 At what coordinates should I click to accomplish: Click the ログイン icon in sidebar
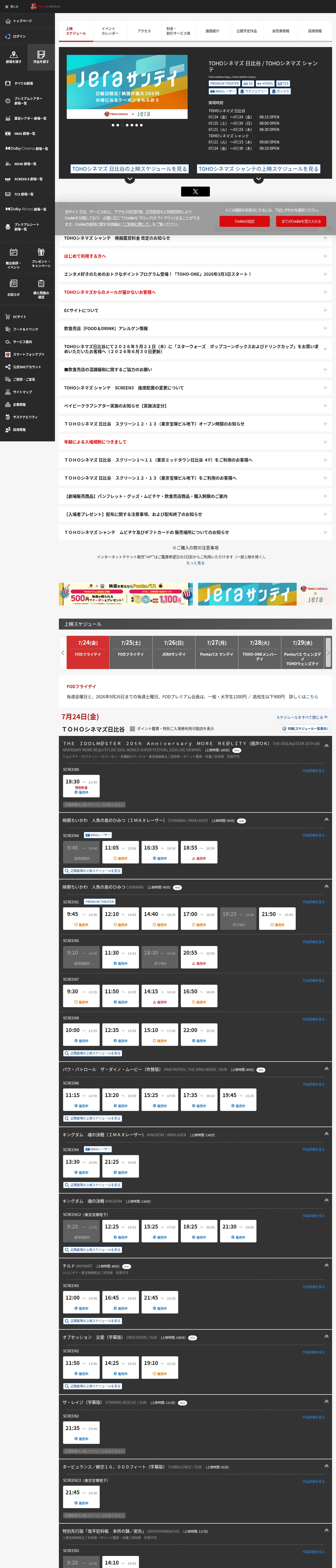(8, 37)
